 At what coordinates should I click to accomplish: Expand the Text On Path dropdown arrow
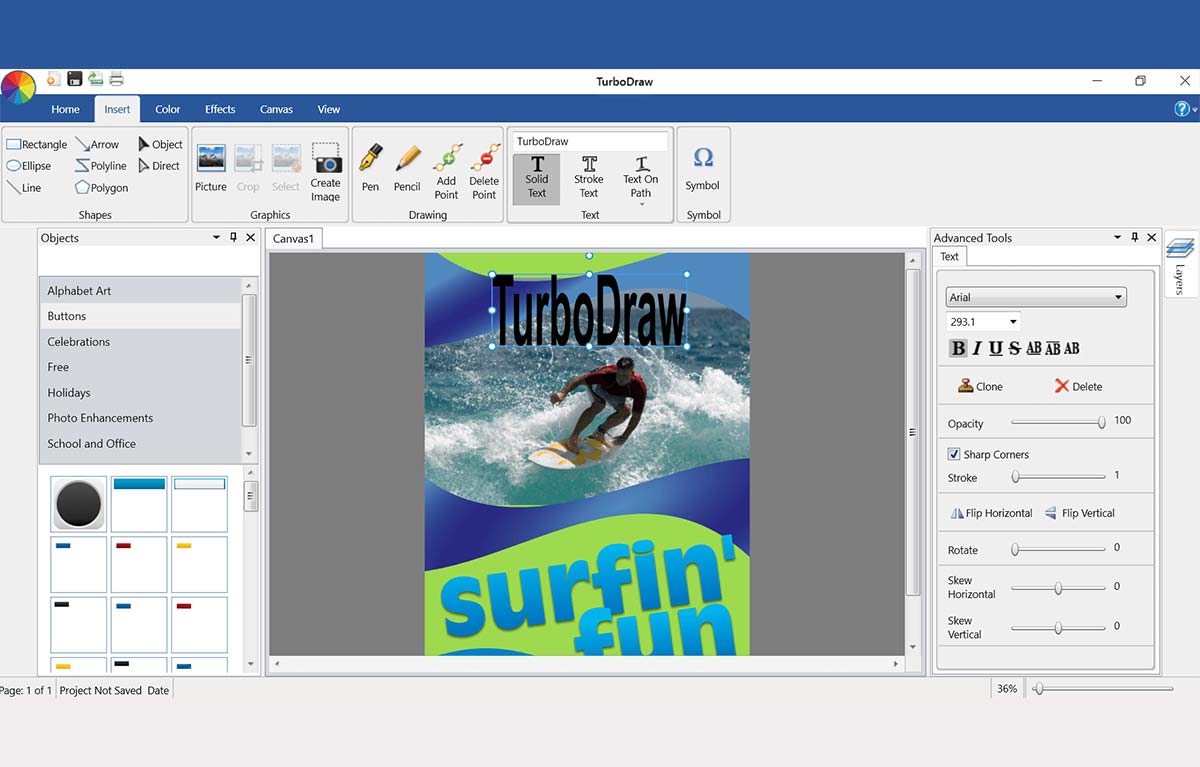[641, 205]
